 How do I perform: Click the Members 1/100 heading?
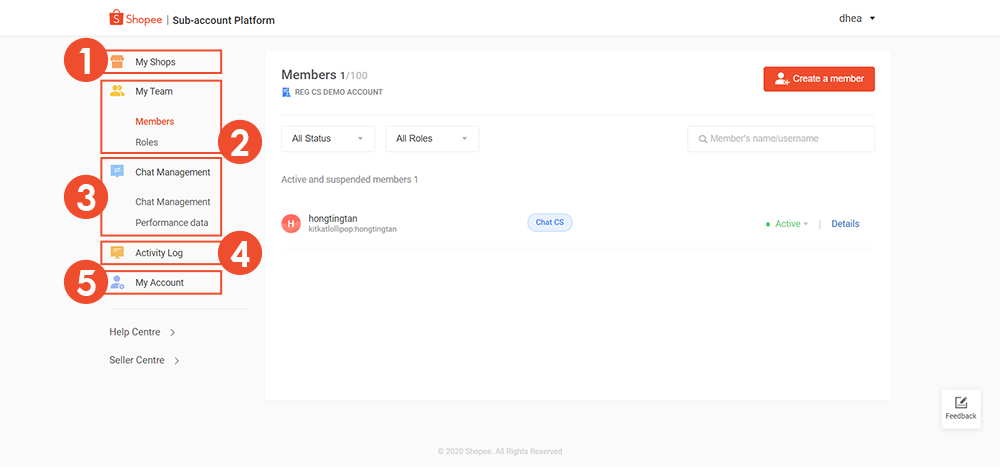click(x=324, y=75)
